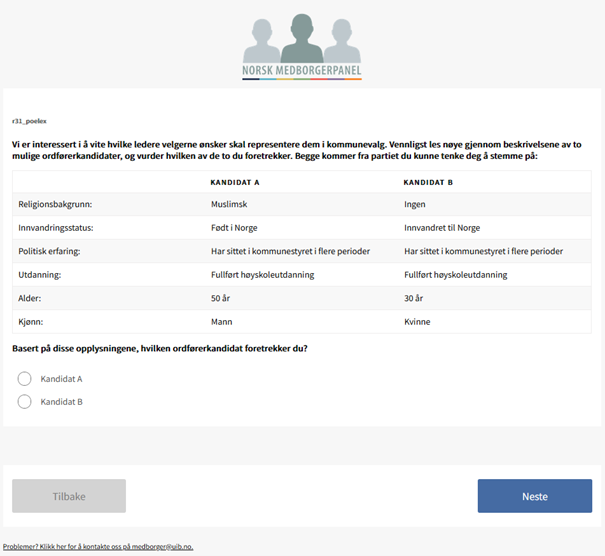This screenshot has width=605, height=556.
Task: Click the Politisk erfaring row label
Action: [49, 251]
